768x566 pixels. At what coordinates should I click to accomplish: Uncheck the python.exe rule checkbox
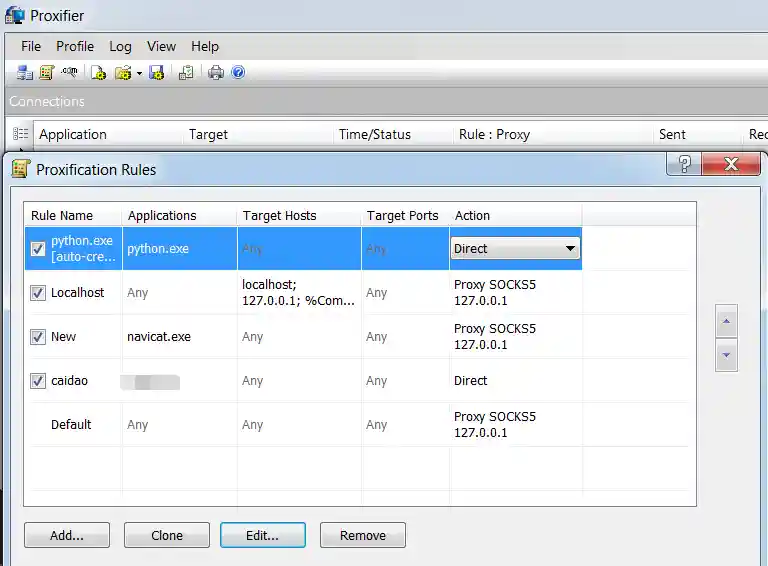(38, 249)
